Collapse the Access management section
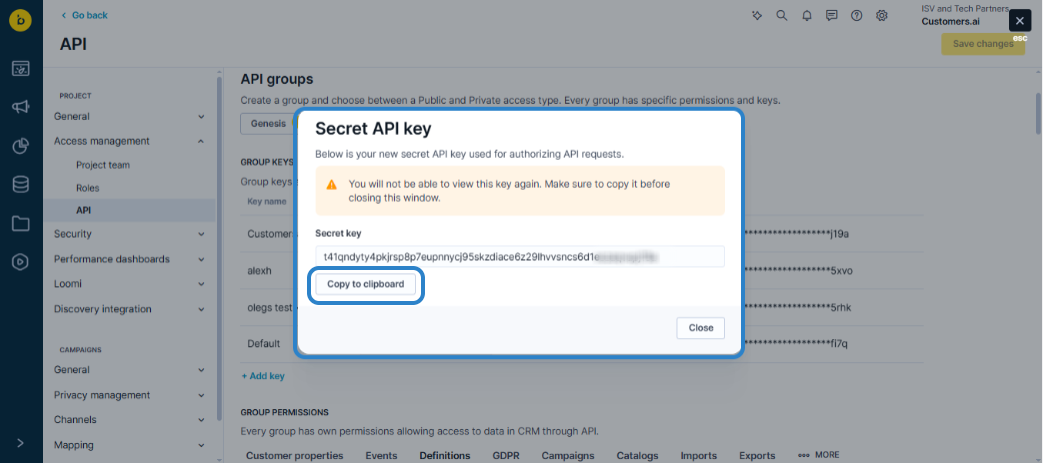 (x=202, y=141)
